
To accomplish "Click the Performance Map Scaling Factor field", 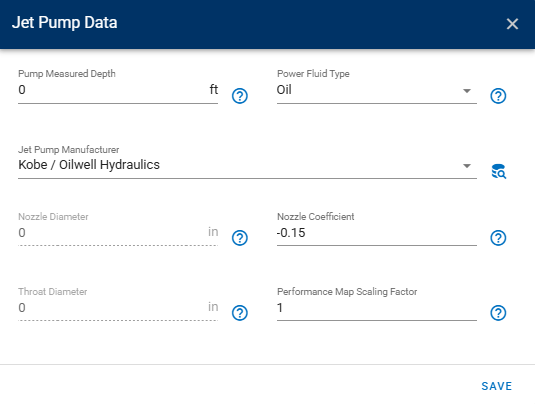I will (377, 308).
